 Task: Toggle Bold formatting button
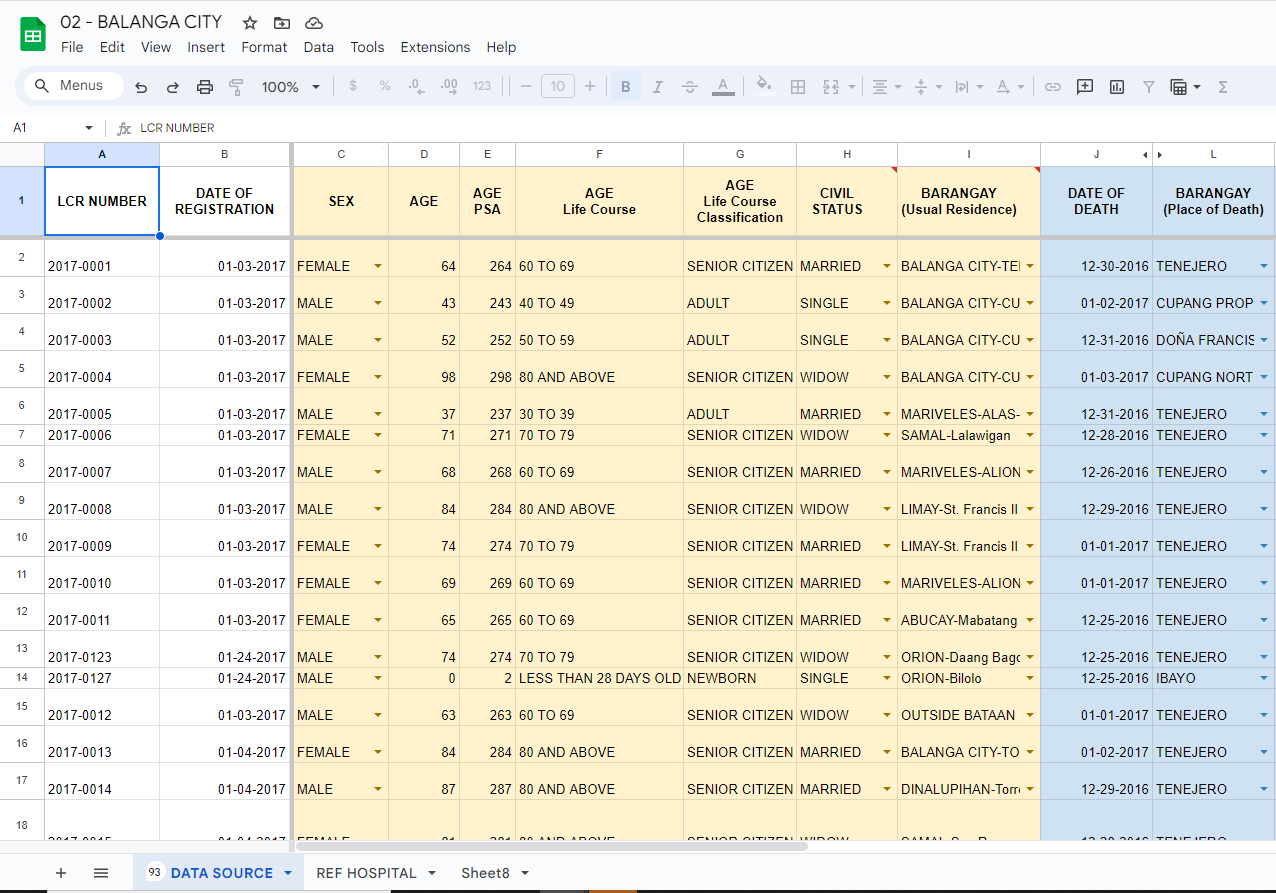pyautogui.click(x=626, y=87)
